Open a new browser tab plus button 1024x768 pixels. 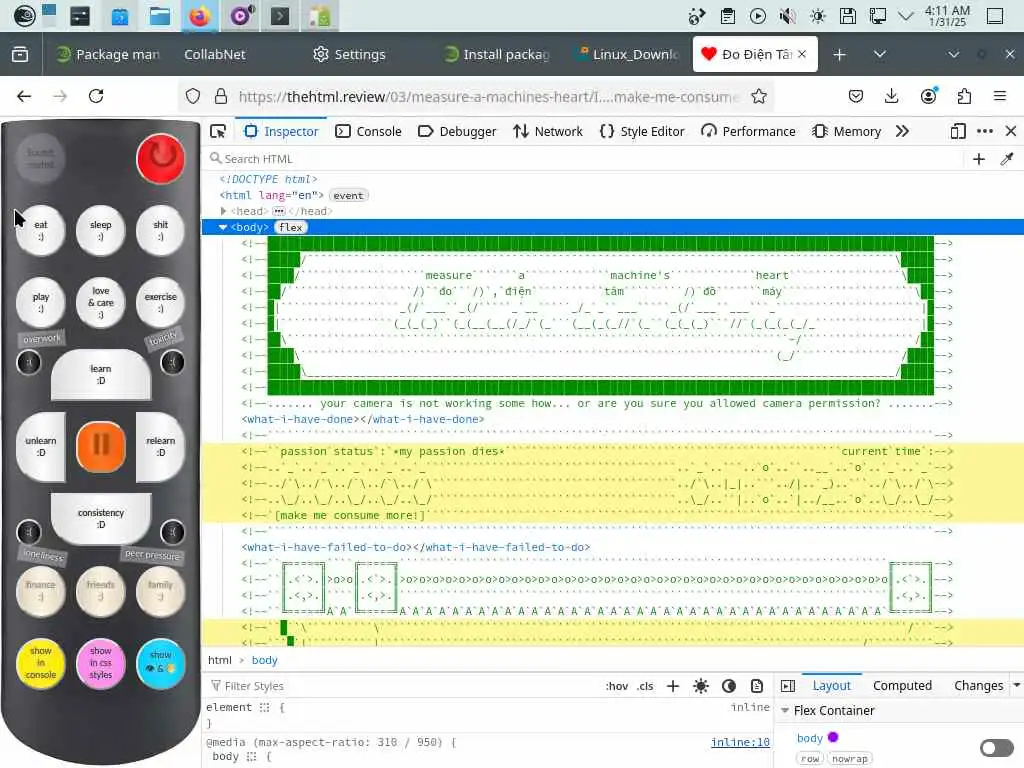tap(840, 54)
